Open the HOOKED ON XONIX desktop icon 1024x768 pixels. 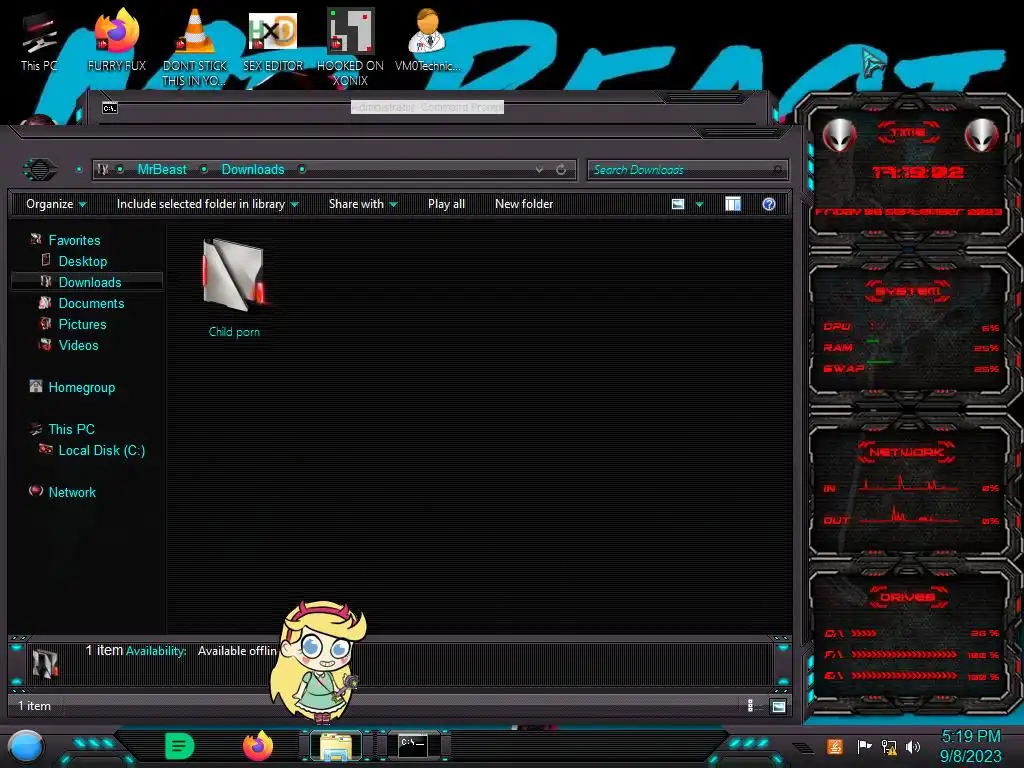[x=350, y=47]
